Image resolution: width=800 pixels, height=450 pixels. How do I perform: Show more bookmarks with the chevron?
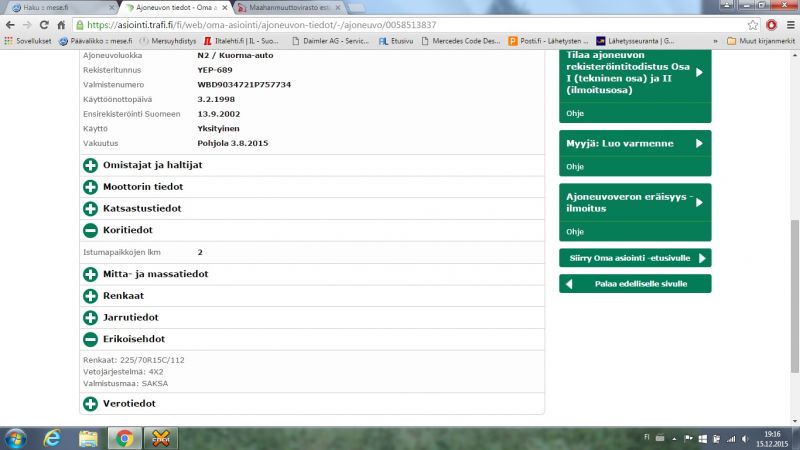(715, 41)
